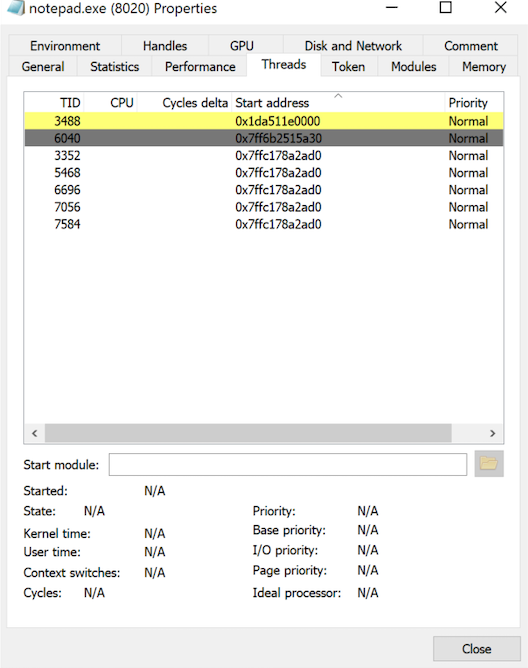This screenshot has width=528, height=668.
Task: Click the horizontal scrollbar thumb
Action: (248, 433)
